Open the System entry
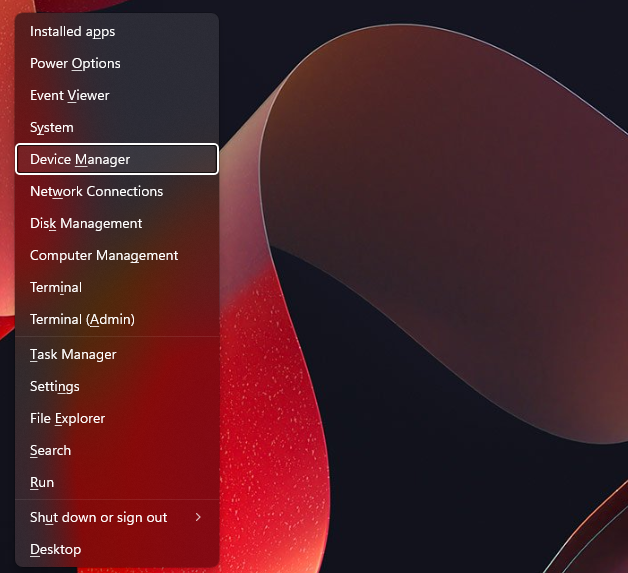 pos(117,128)
